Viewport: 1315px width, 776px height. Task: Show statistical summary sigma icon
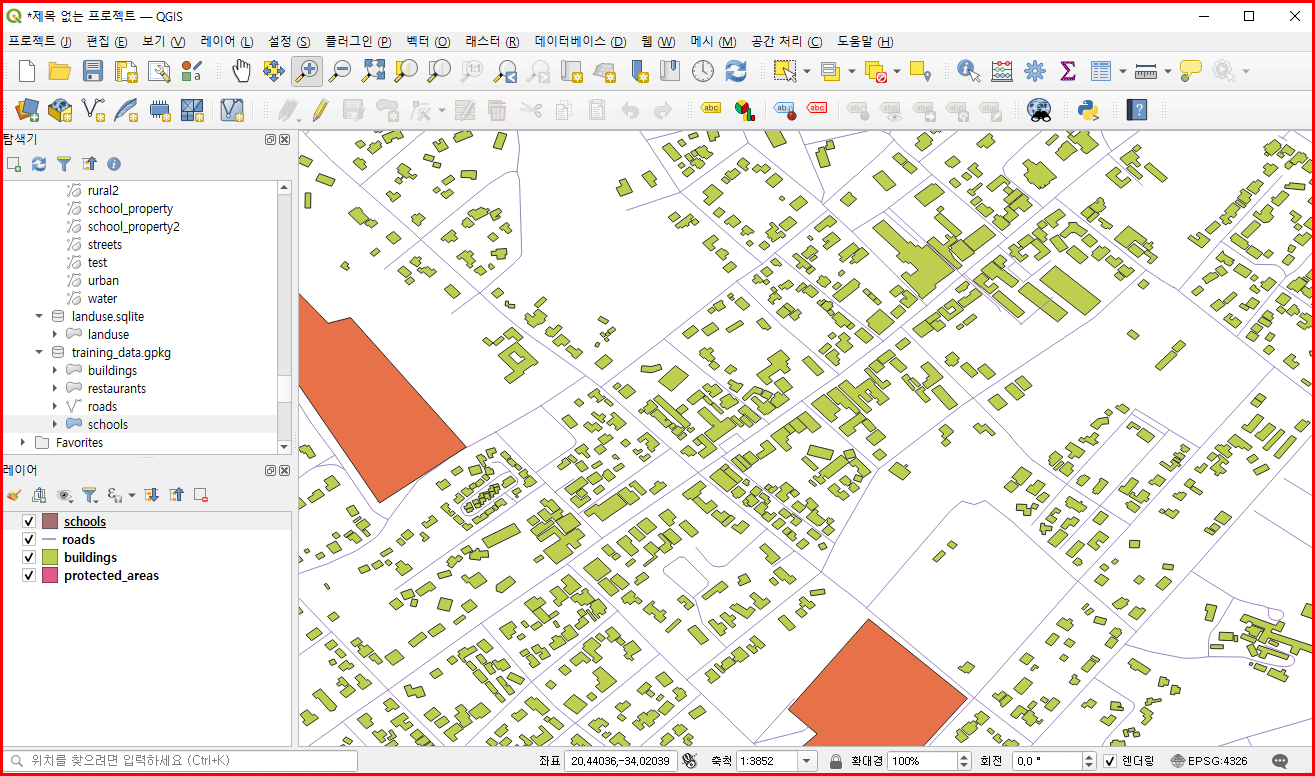[1067, 71]
